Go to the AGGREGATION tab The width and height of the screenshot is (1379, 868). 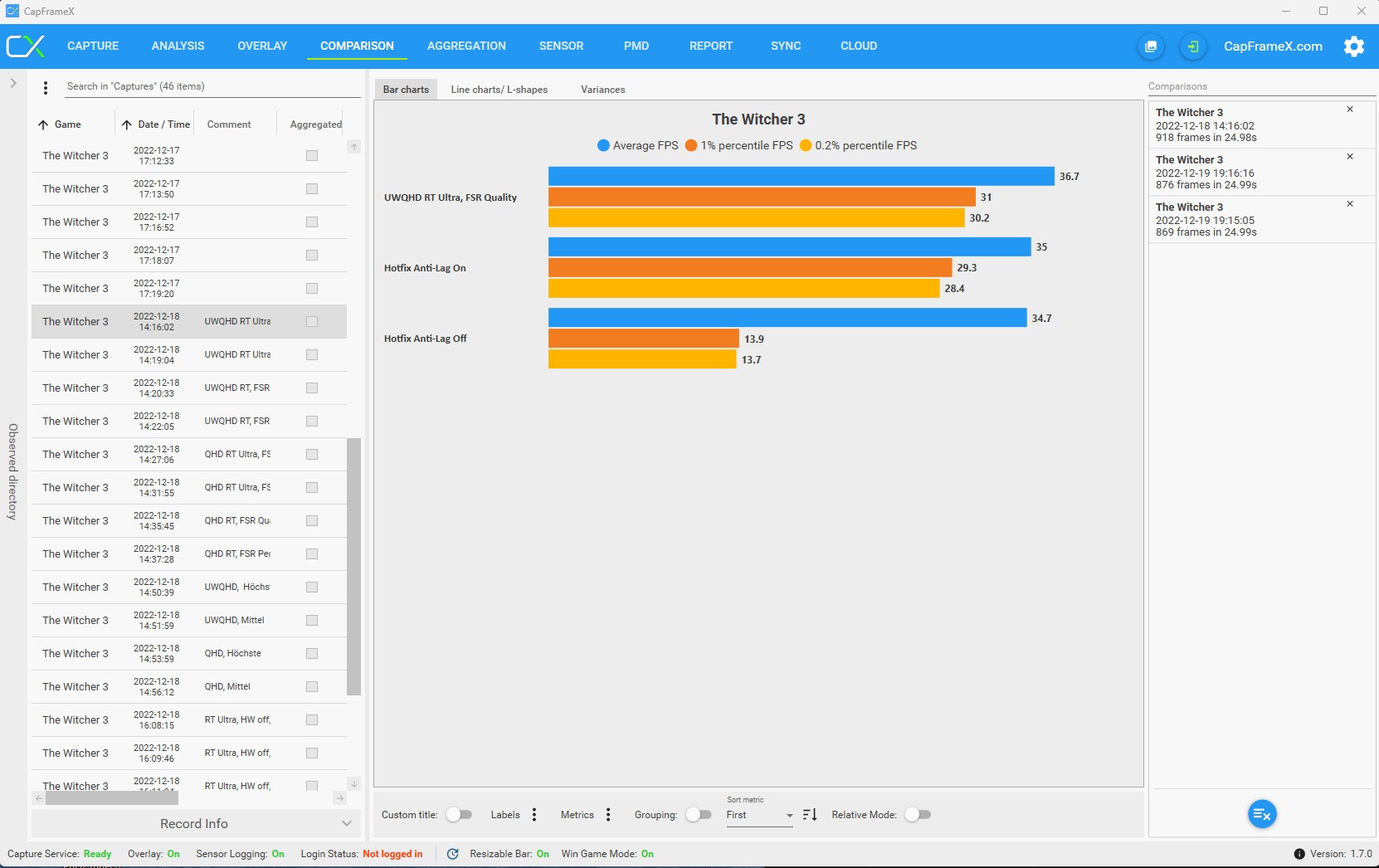pos(466,46)
